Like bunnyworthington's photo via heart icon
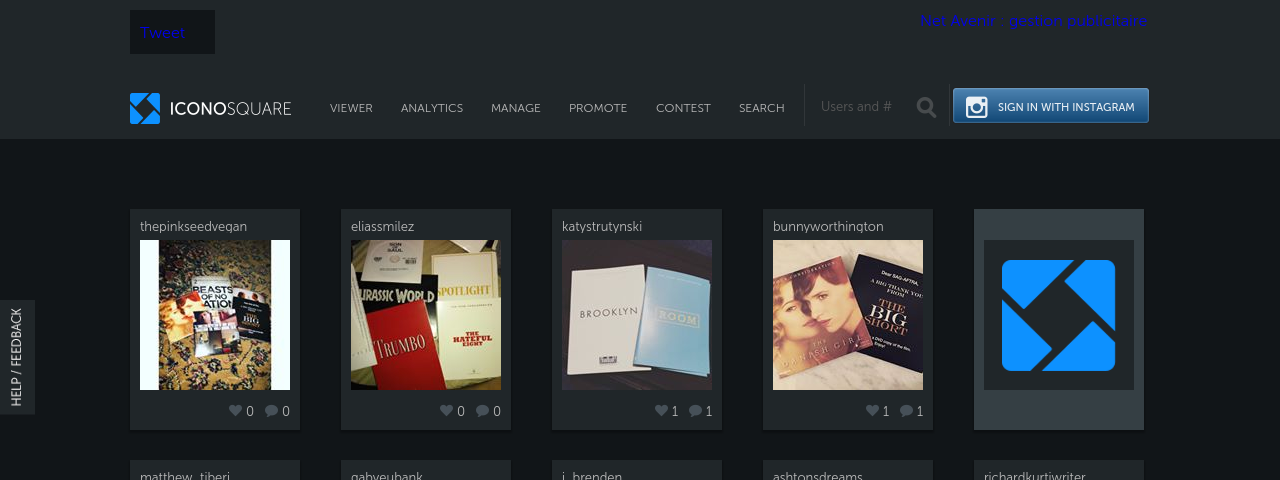Image resolution: width=1280 pixels, height=480 pixels. 872,411
